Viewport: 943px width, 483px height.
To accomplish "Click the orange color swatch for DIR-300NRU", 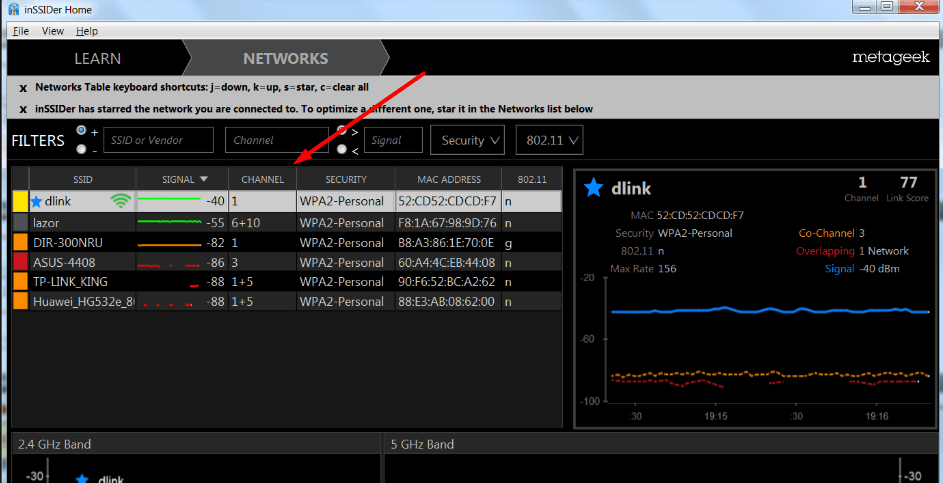I will pos(20,242).
